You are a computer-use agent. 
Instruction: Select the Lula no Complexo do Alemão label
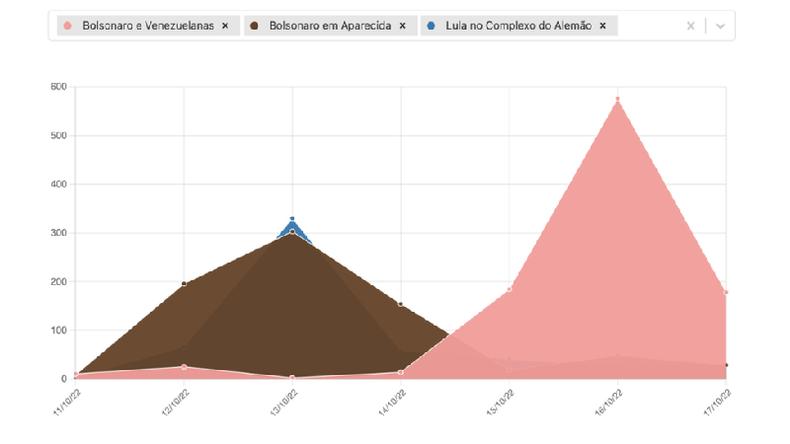coord(519,26)
